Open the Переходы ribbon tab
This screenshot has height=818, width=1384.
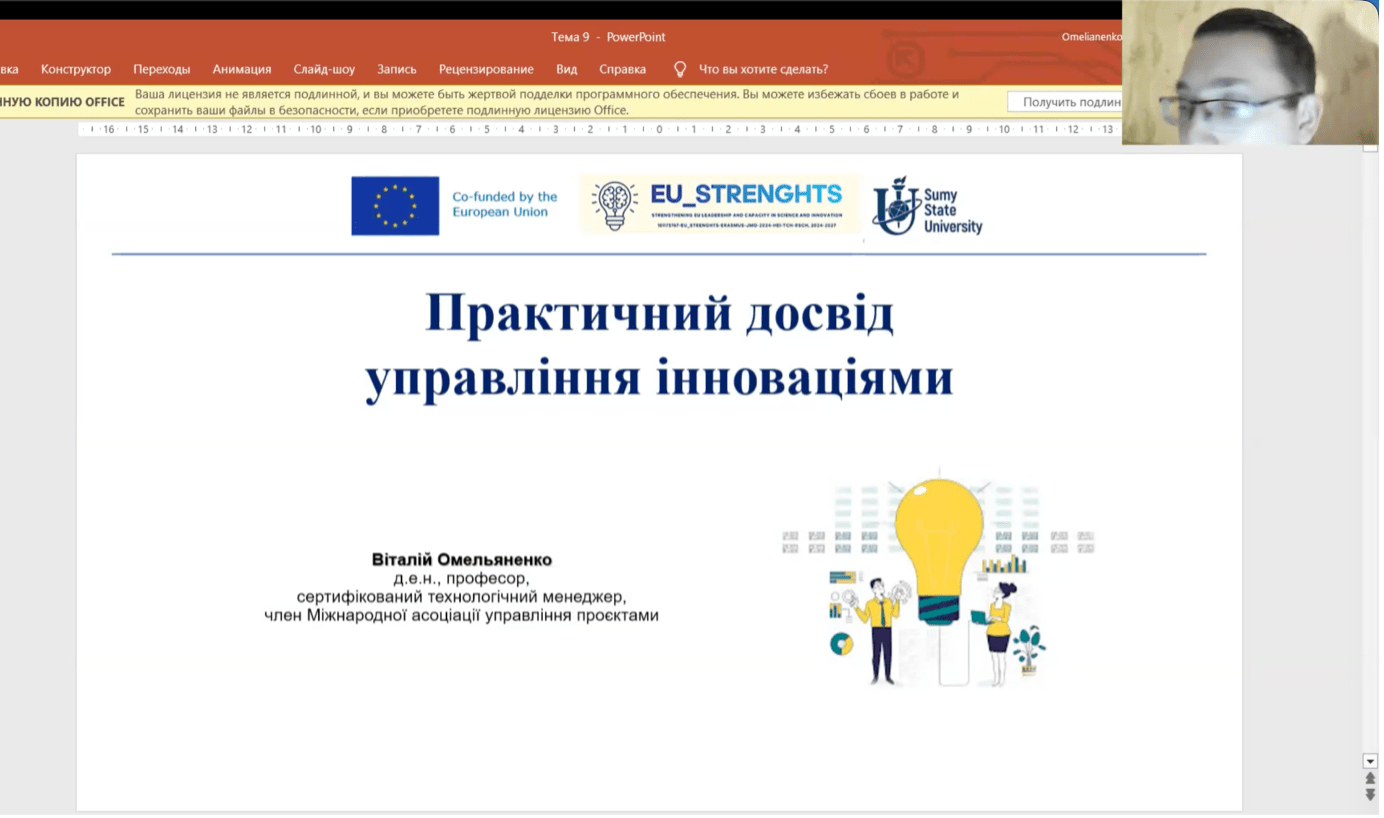coord(161,69)
